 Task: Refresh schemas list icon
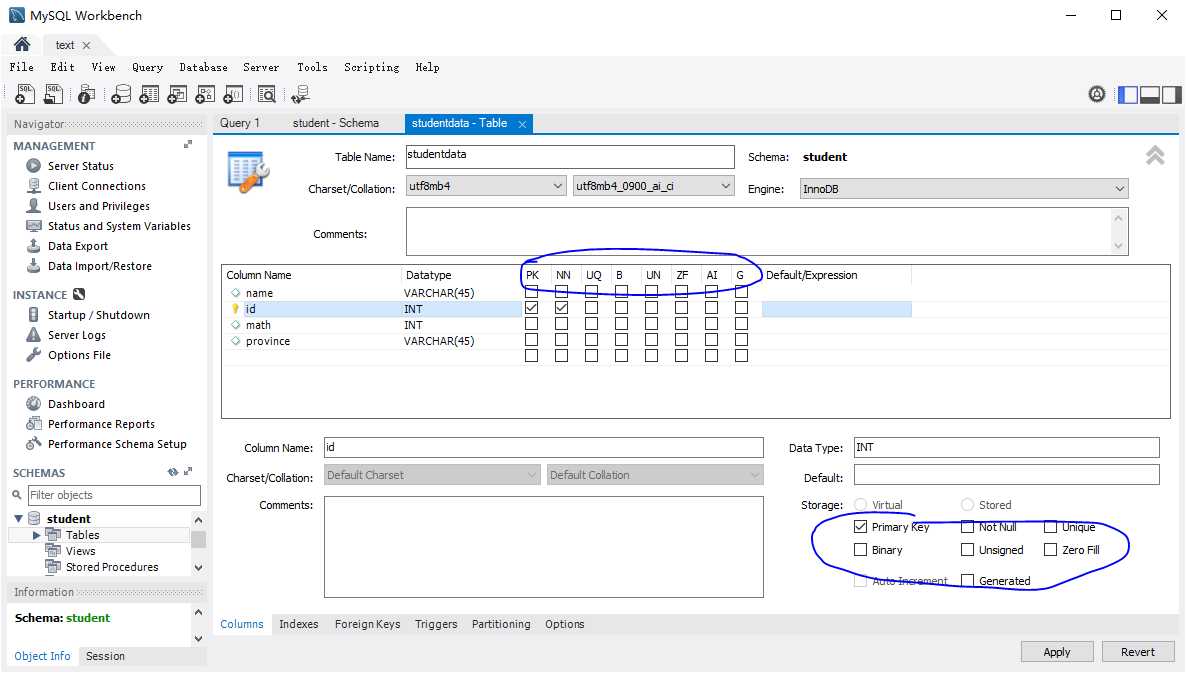173,472
